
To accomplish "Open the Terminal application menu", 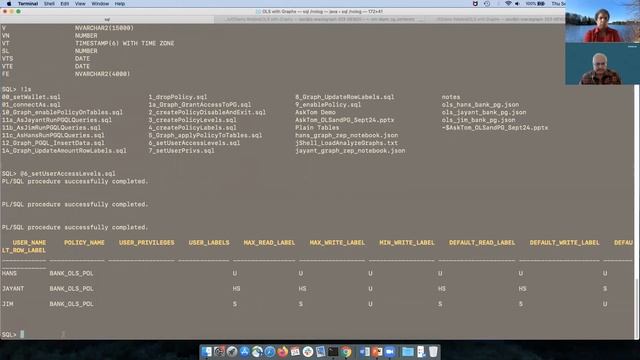I will coord(28,3).
